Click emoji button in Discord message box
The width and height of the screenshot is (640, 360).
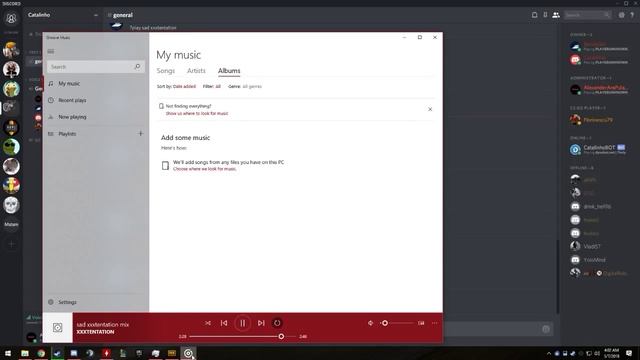point(546,329)
